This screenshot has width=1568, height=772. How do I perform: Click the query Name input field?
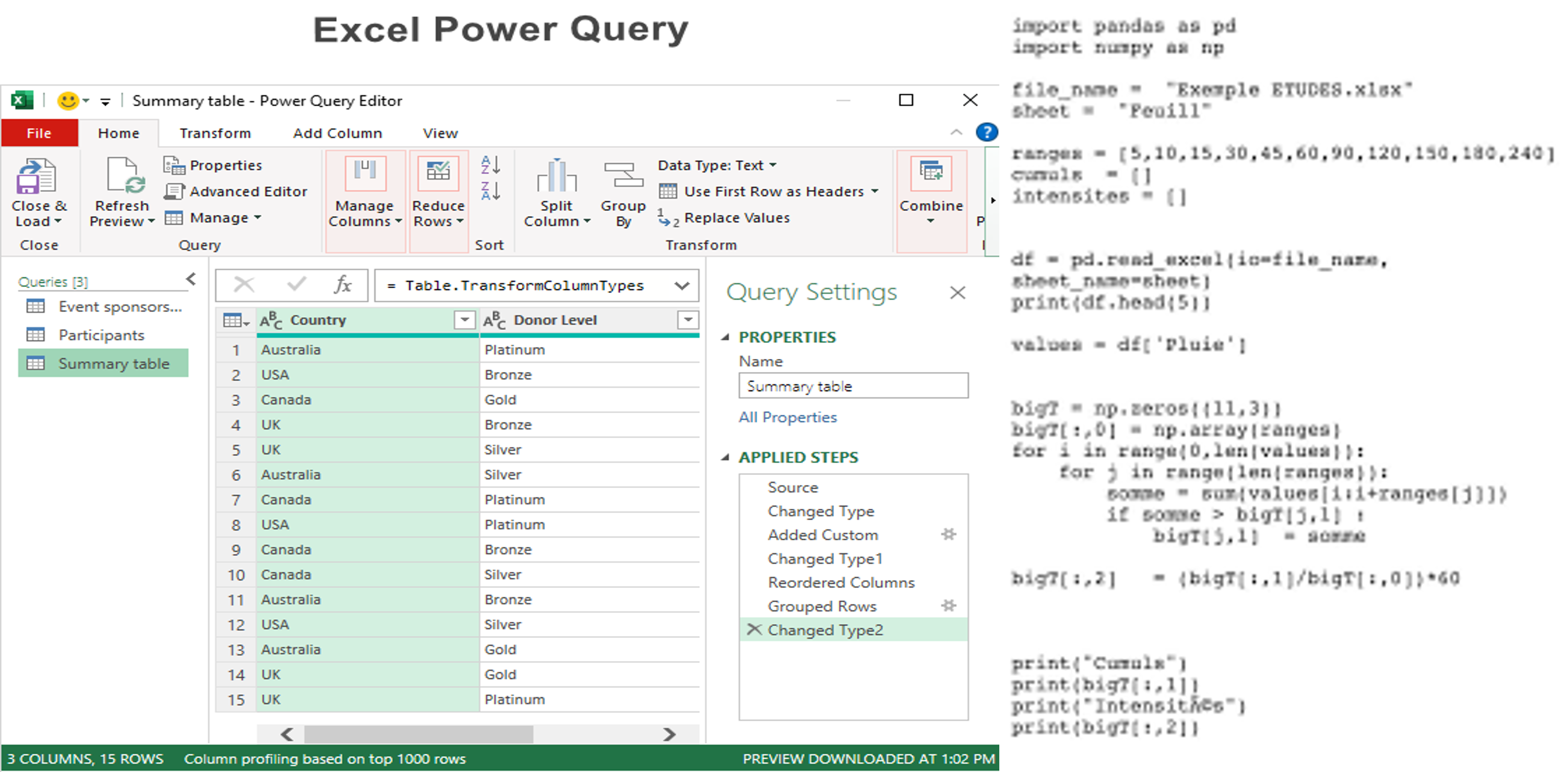pyautogui.click(x=851, y=386)
